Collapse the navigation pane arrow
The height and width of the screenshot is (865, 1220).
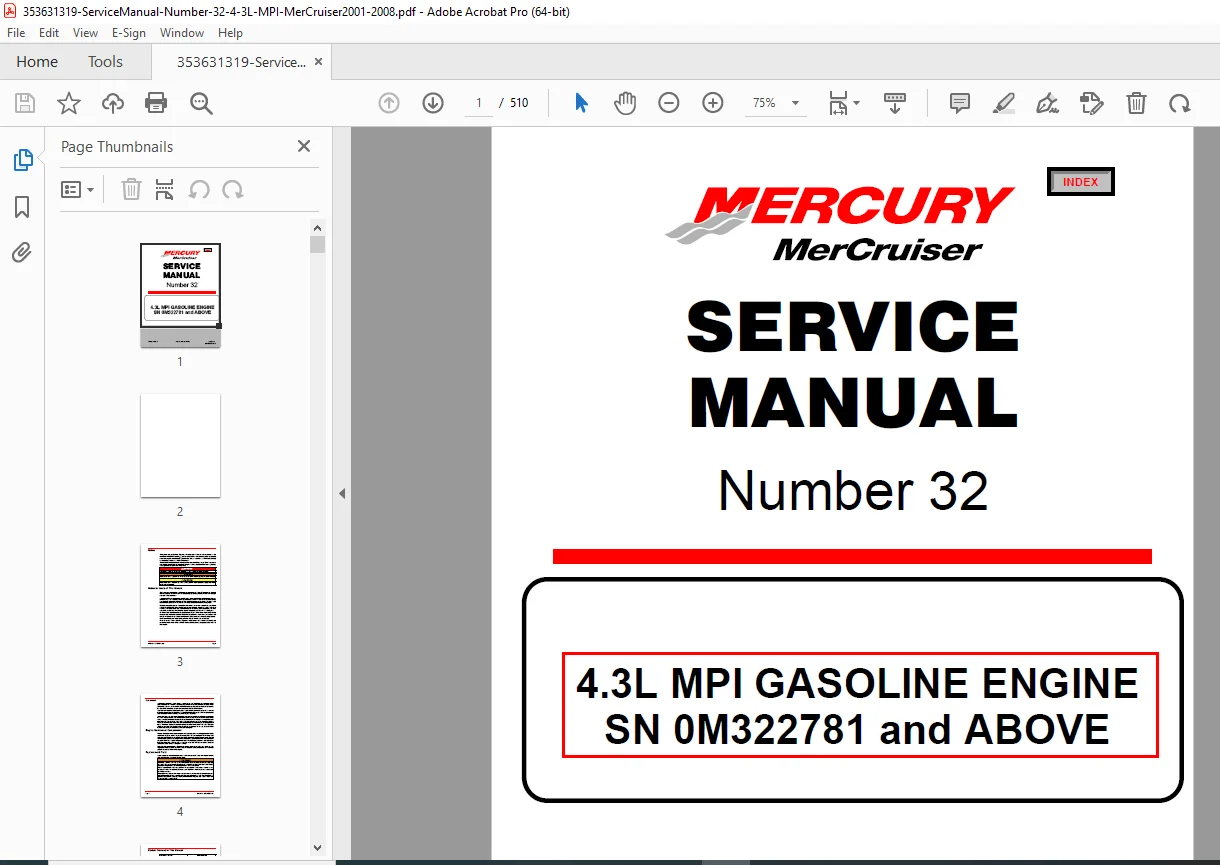click(x=342, y=493)
